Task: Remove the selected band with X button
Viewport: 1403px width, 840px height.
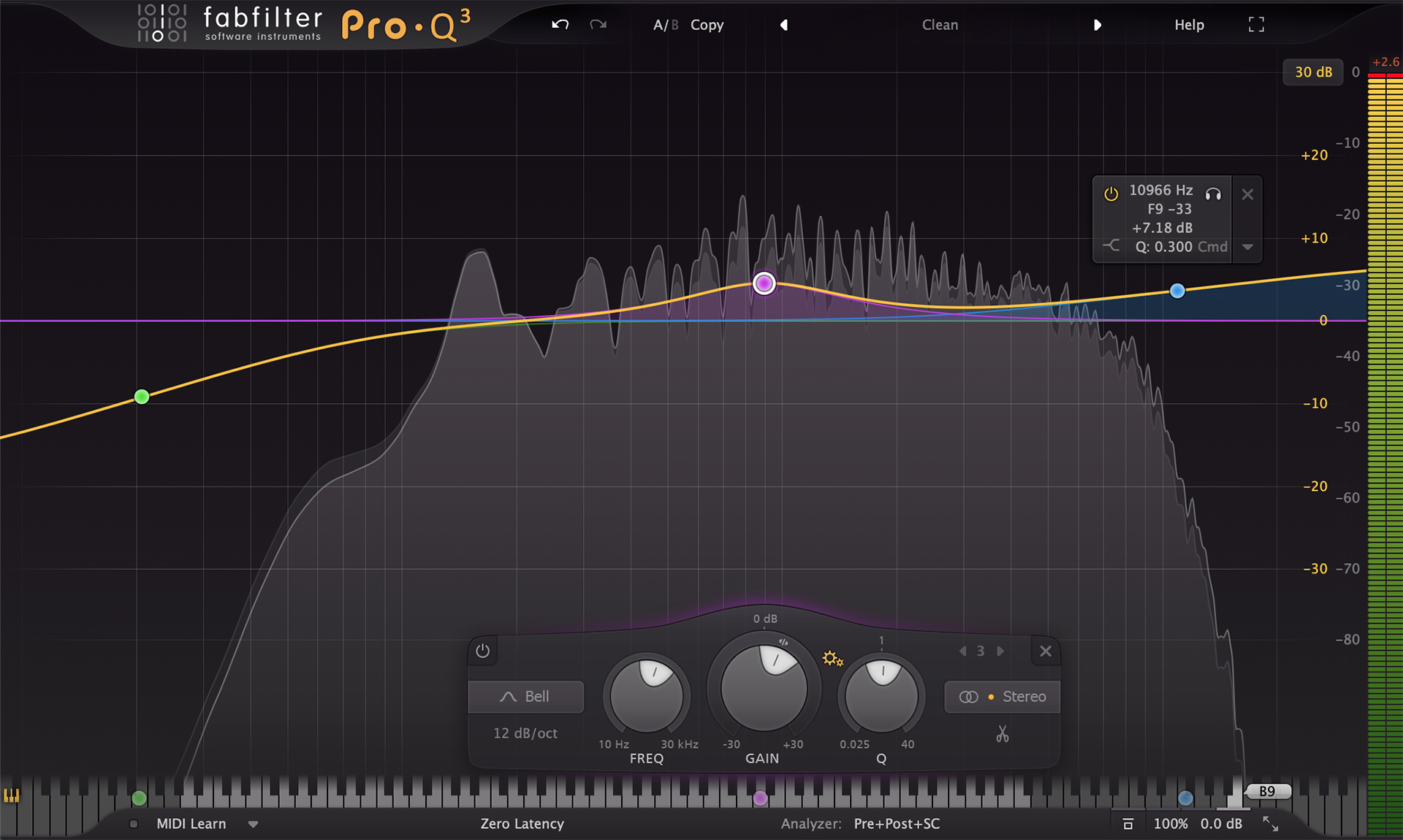Action: tap(1046, 651)
